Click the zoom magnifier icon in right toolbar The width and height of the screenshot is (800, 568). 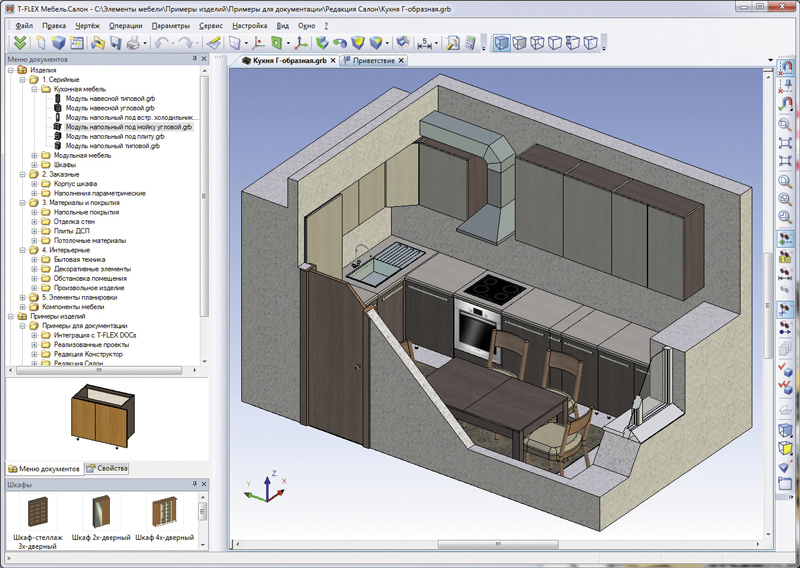785,124
